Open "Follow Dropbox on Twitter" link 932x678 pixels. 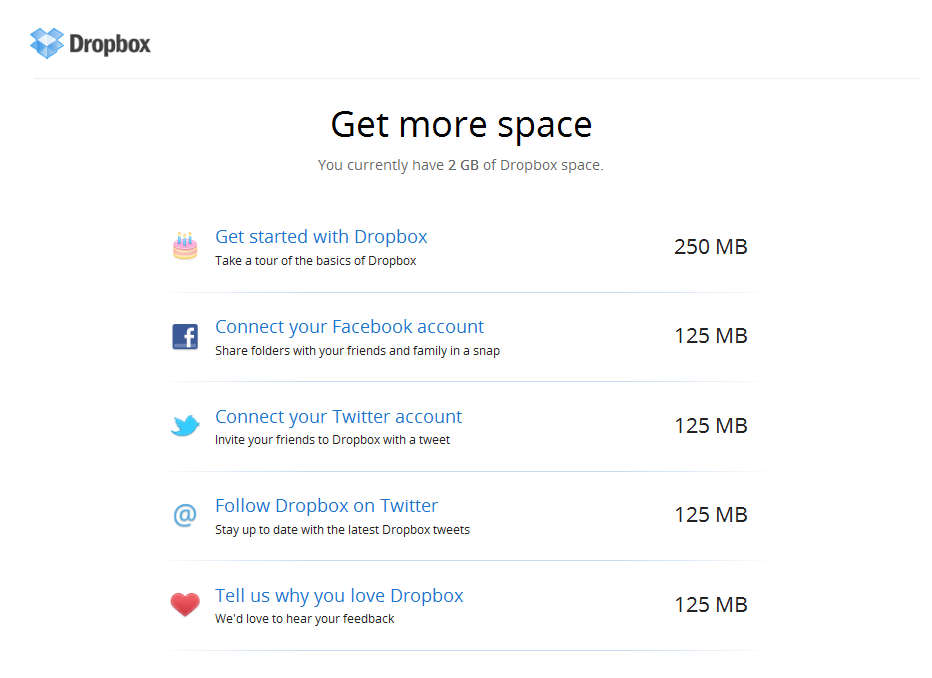(x=326, y=506)
